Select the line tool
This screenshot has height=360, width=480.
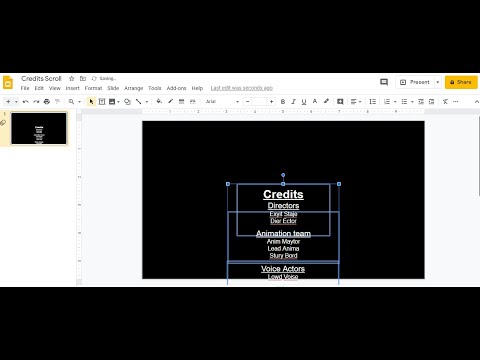(138, 101)
